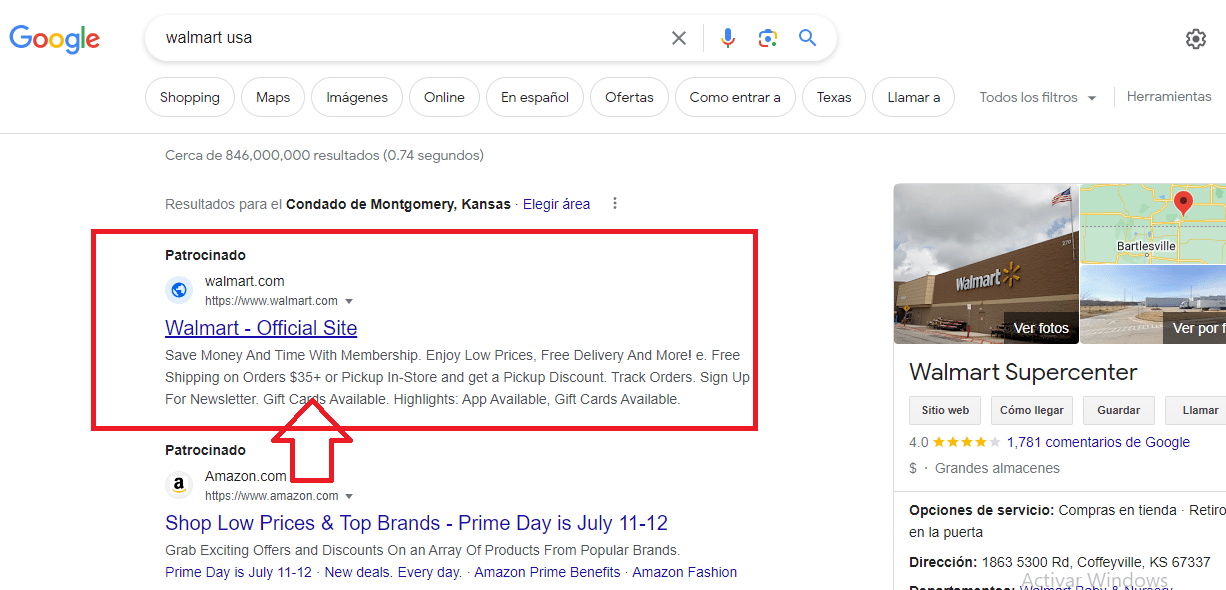Switch to the Imágenes filter tab

click(356, 97)
